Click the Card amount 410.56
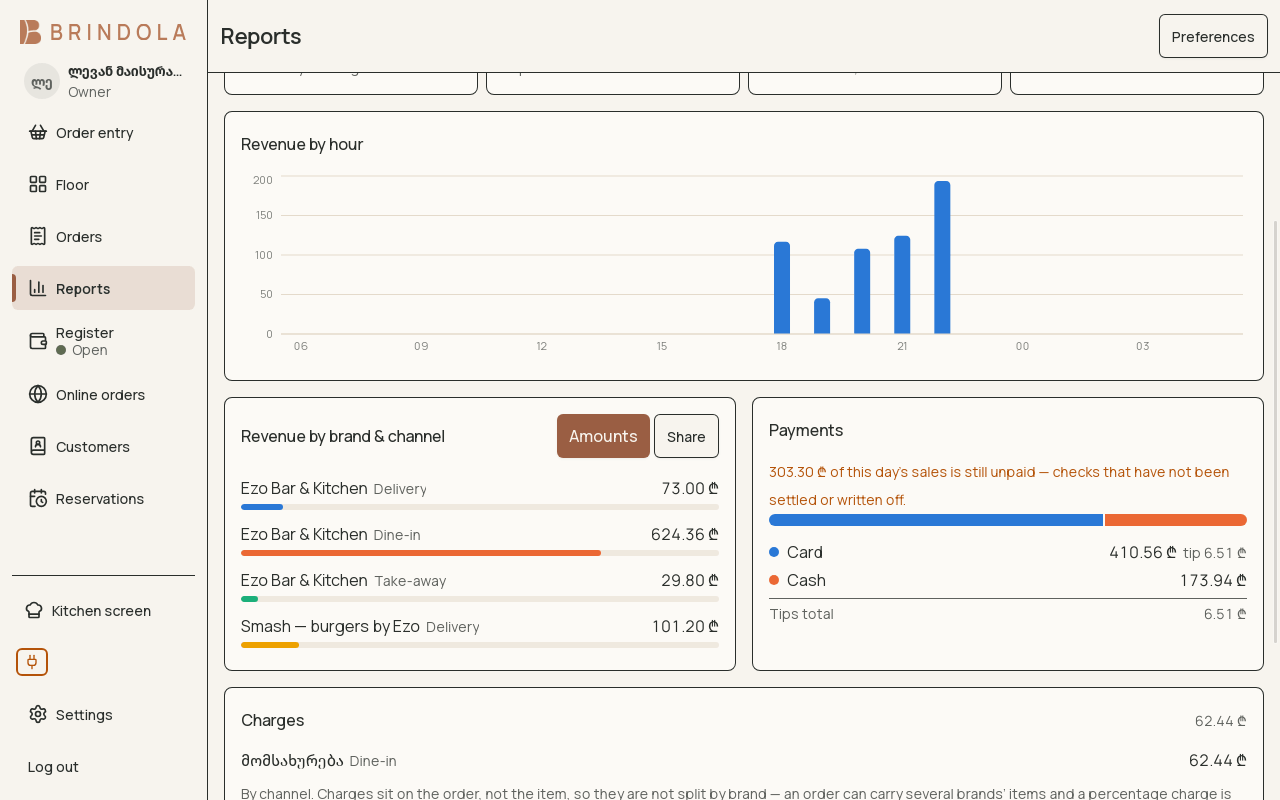The image size is (1280, 800). tap(1143, 552)
